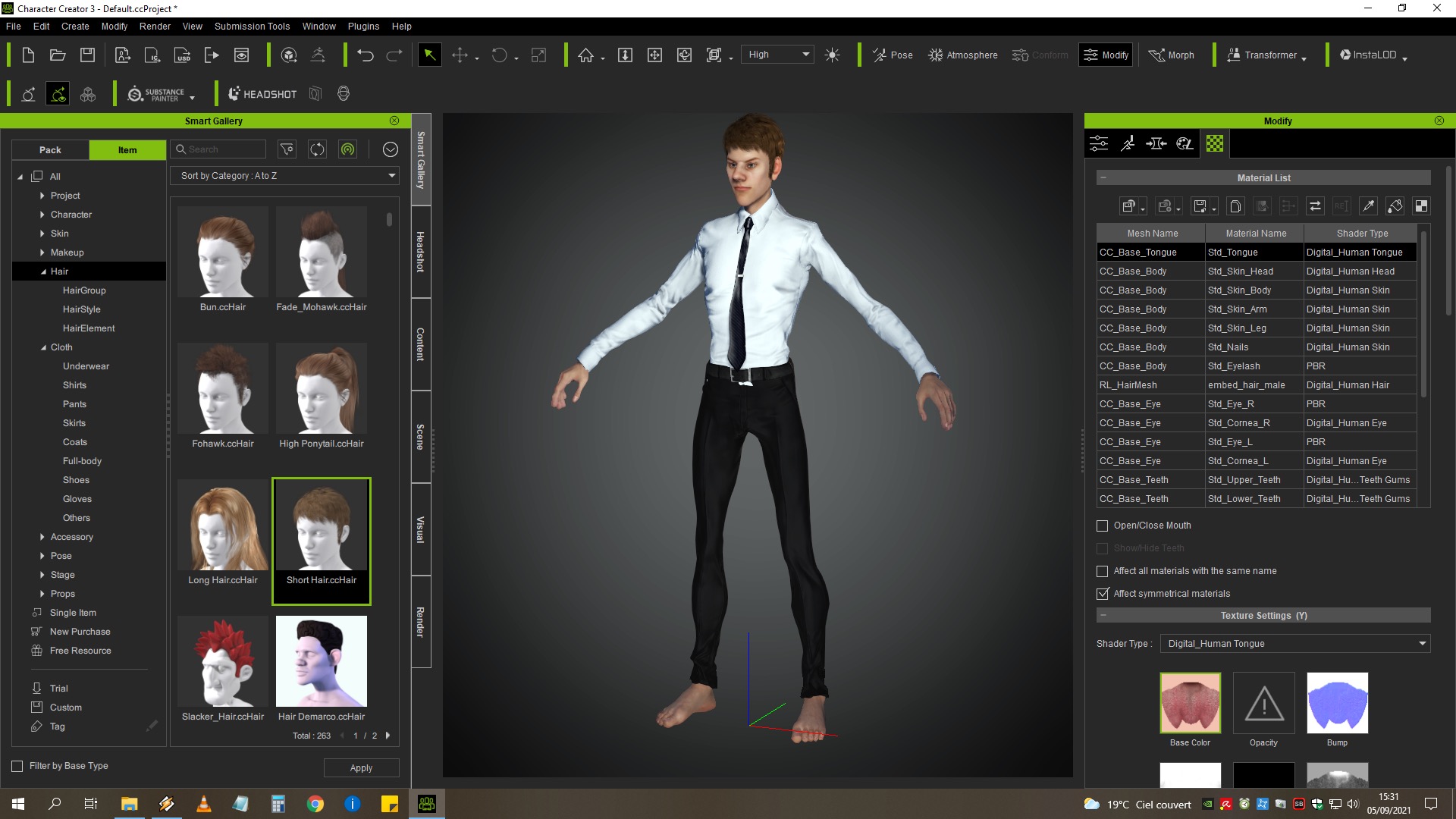Click the Undo arrow icon

pos(366,55)
